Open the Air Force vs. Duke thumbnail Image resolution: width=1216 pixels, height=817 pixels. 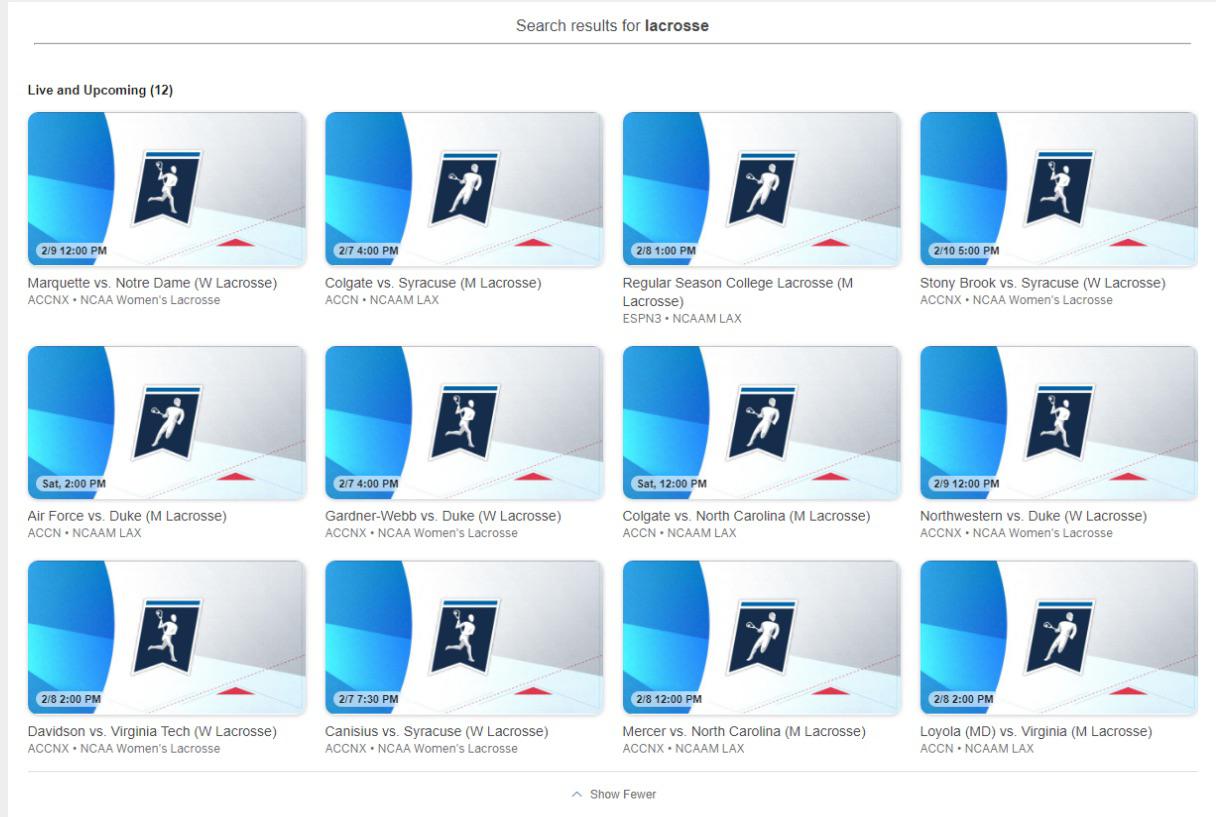coord(166,423)
